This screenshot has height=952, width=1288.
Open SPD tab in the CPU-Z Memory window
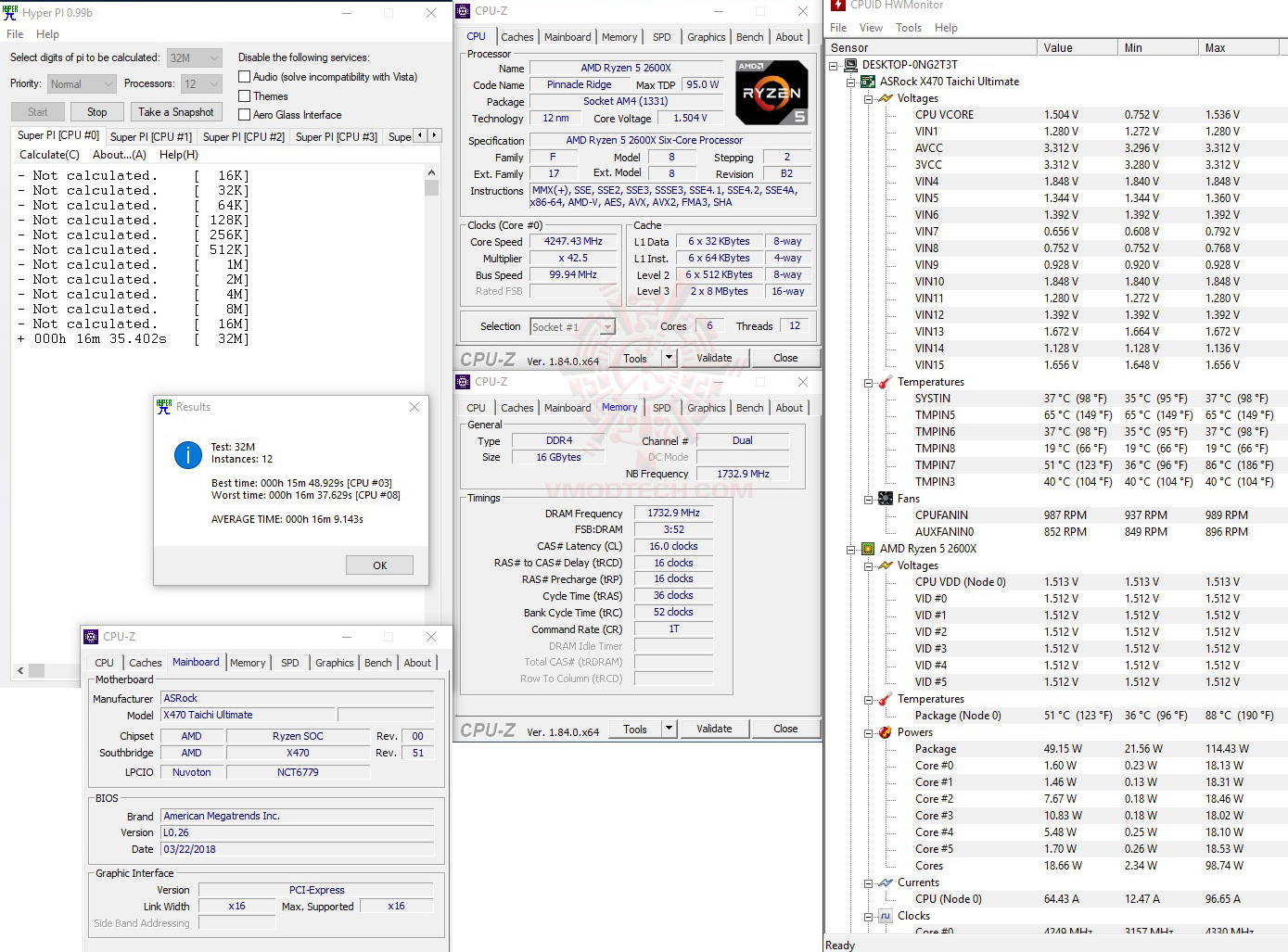point(661,408)
